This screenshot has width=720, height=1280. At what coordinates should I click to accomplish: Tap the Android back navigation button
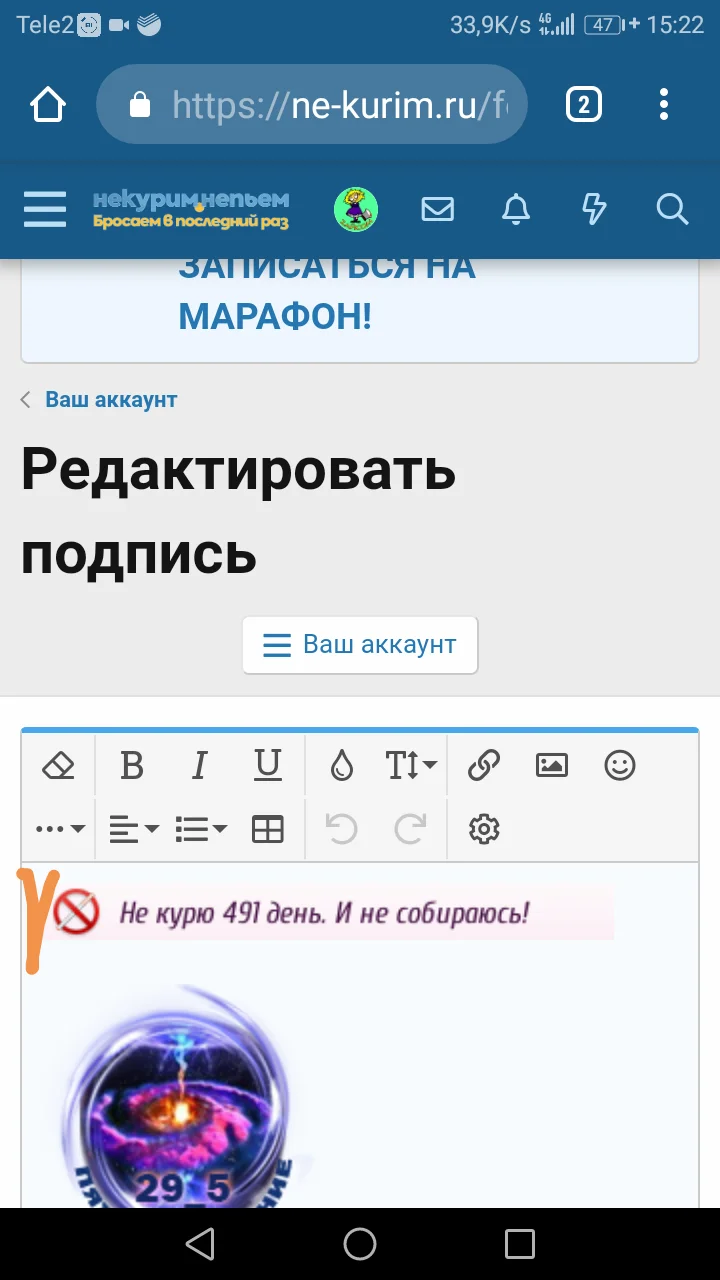[200, 1244]
